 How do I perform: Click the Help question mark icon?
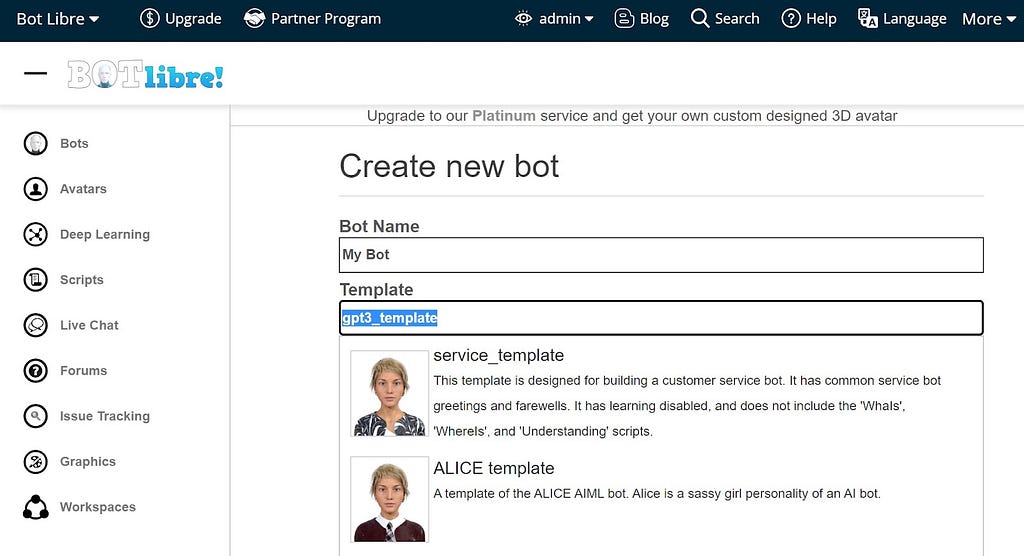click(x=791, y=18)
